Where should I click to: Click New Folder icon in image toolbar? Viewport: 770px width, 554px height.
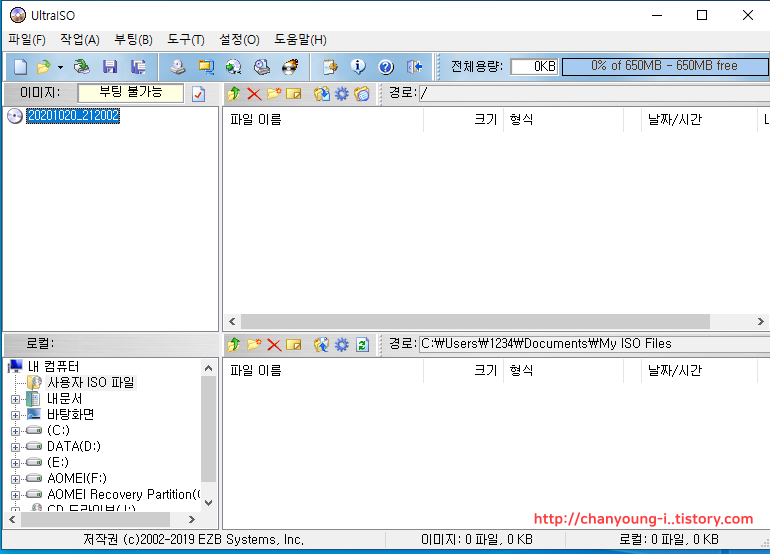tap(274, 93)
